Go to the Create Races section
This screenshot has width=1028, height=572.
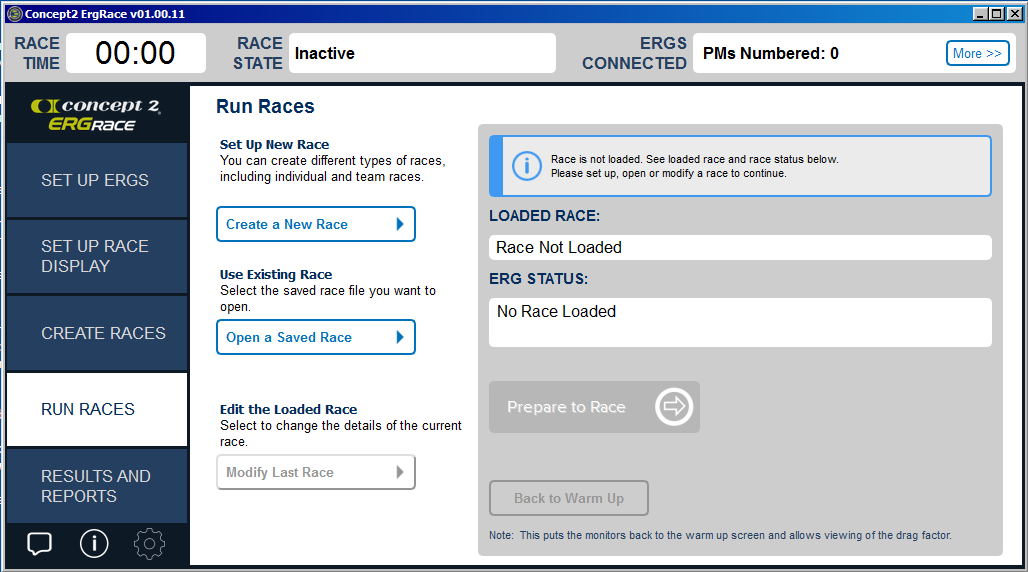[x=96, y=333]
